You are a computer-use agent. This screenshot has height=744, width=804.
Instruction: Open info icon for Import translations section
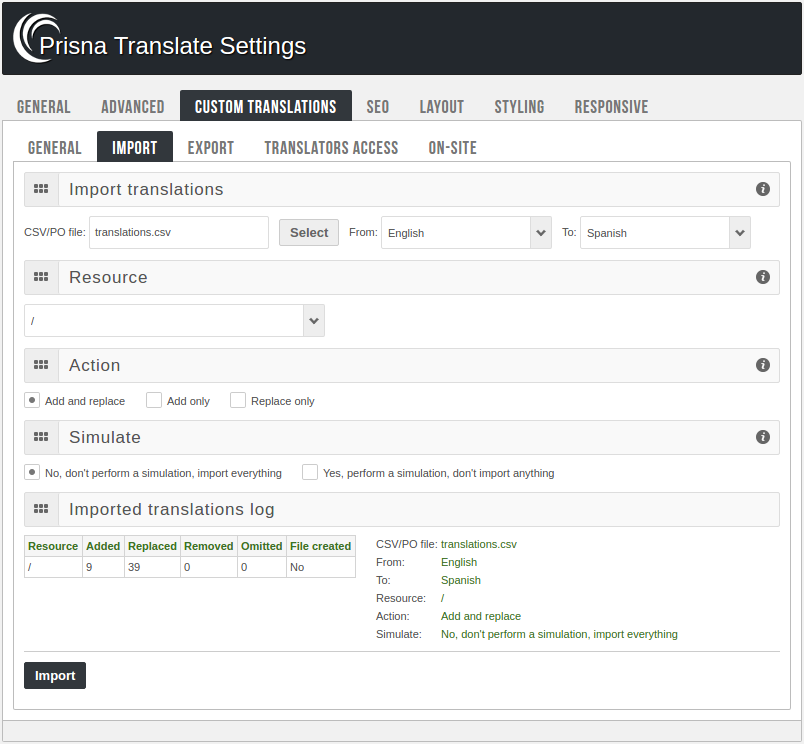coord(762,189)
